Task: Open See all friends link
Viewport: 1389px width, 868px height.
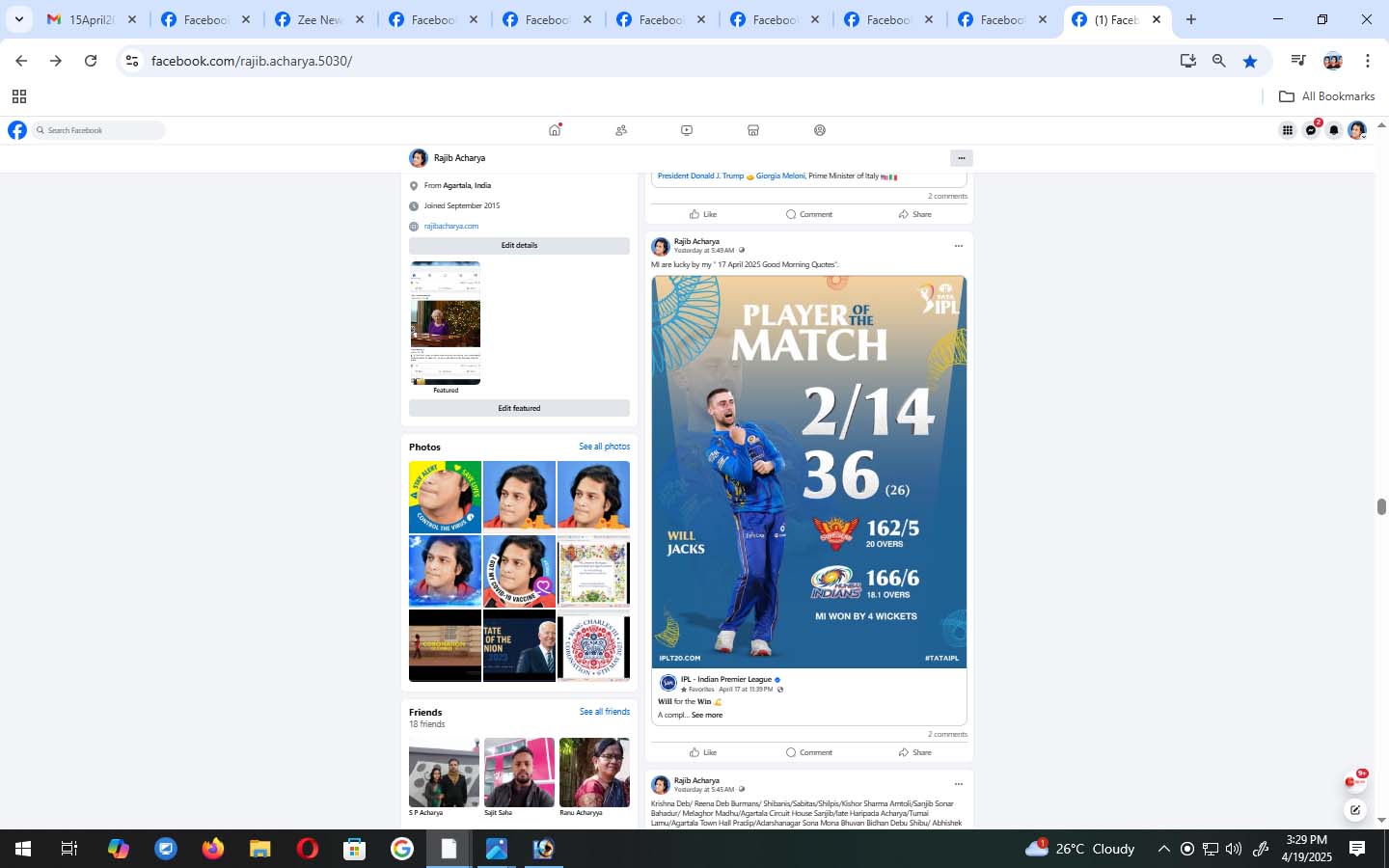Action: tap(605, 712)
